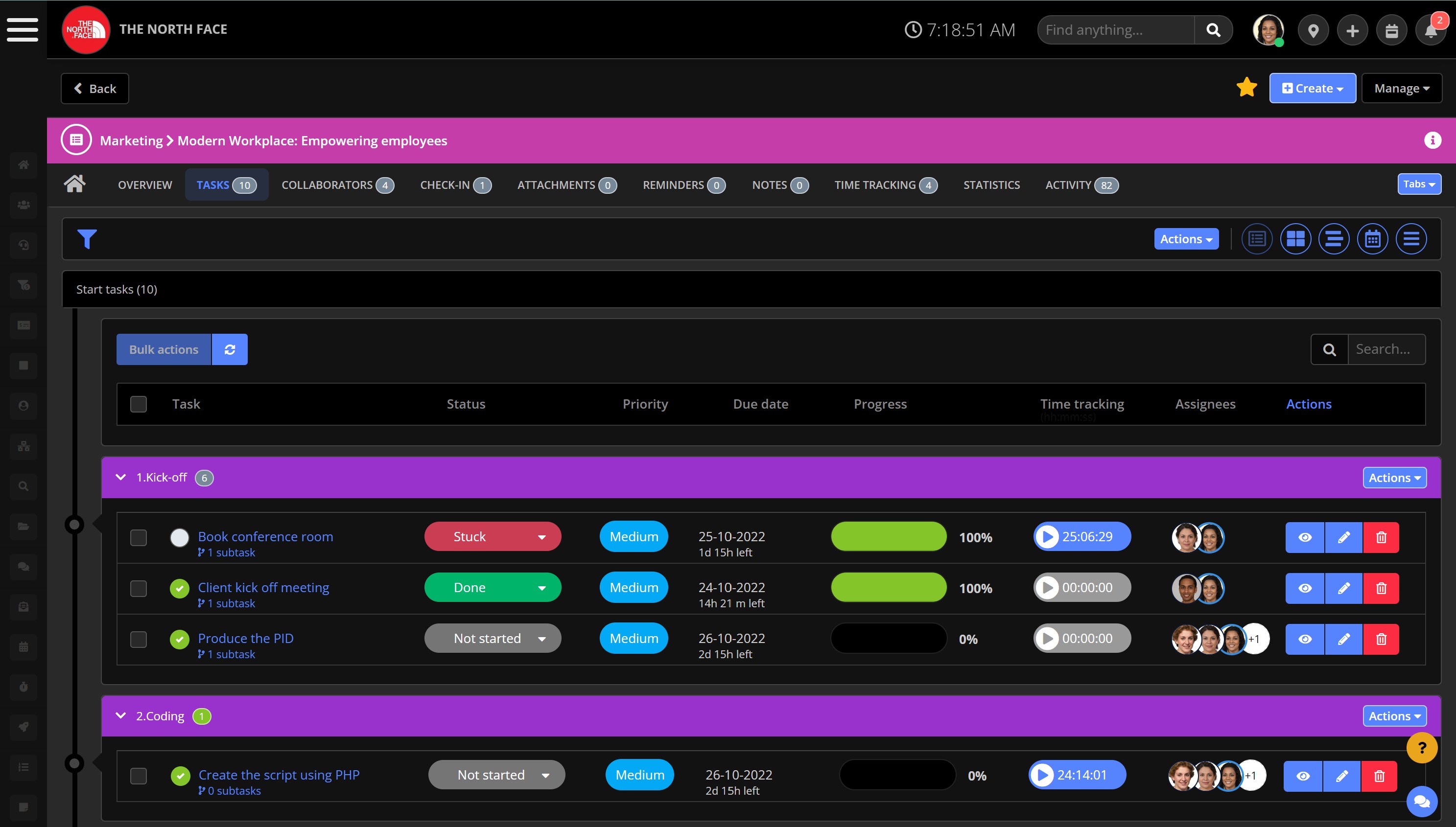The width and height of the screenshot is (1456, 827).
Task: Collapse the 1.Kick-off section
Action: [120, 477]
